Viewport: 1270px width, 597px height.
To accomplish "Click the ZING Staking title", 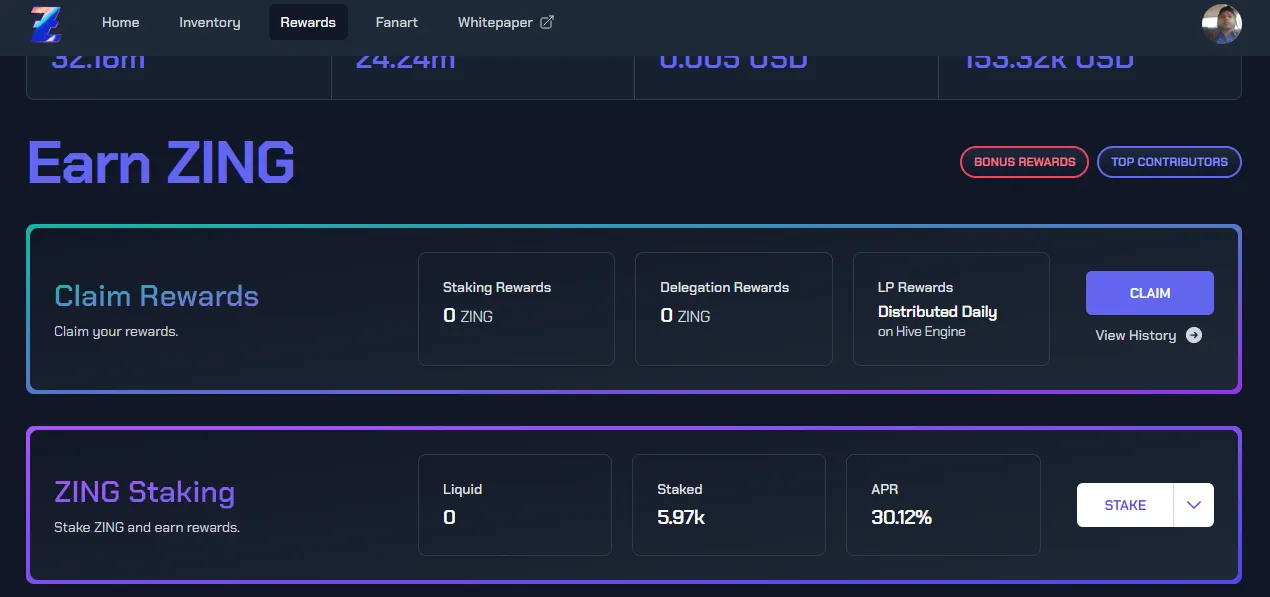I will coord(144,492).
